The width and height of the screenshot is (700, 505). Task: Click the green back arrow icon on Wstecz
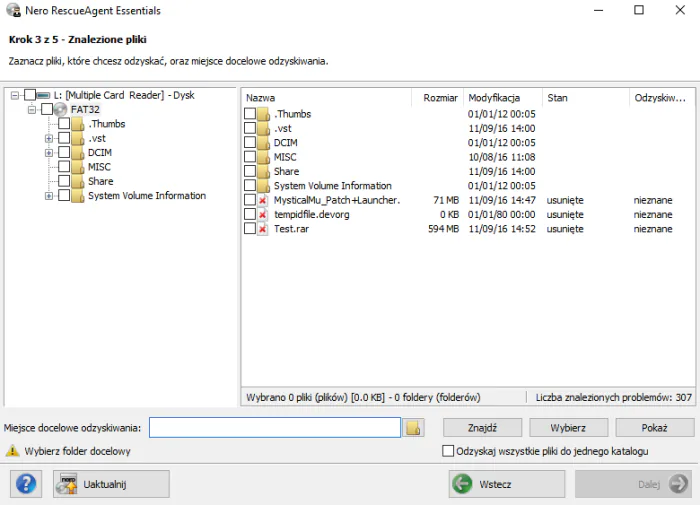[x=462, y=484]
